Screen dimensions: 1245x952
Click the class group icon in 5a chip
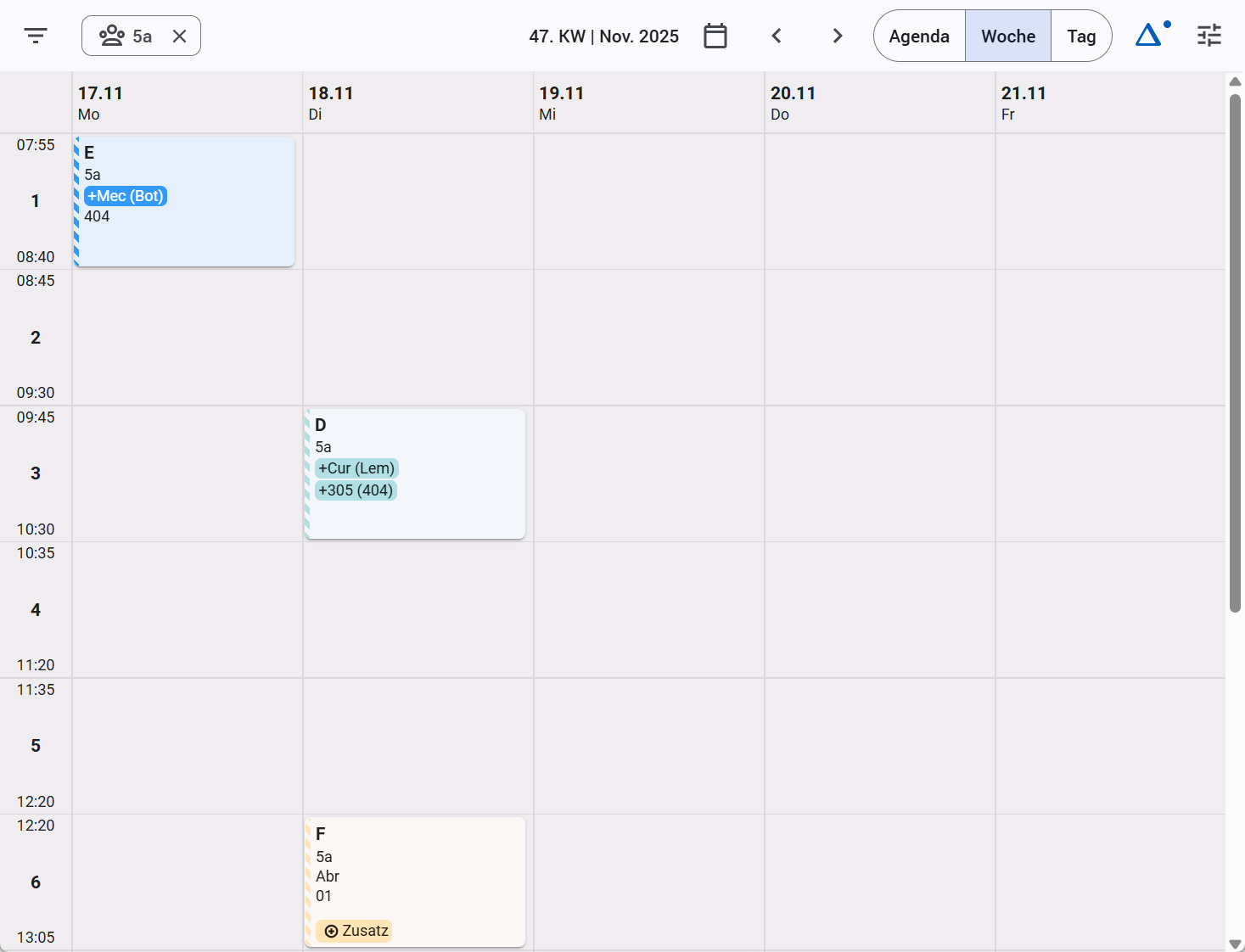(112, 36)
